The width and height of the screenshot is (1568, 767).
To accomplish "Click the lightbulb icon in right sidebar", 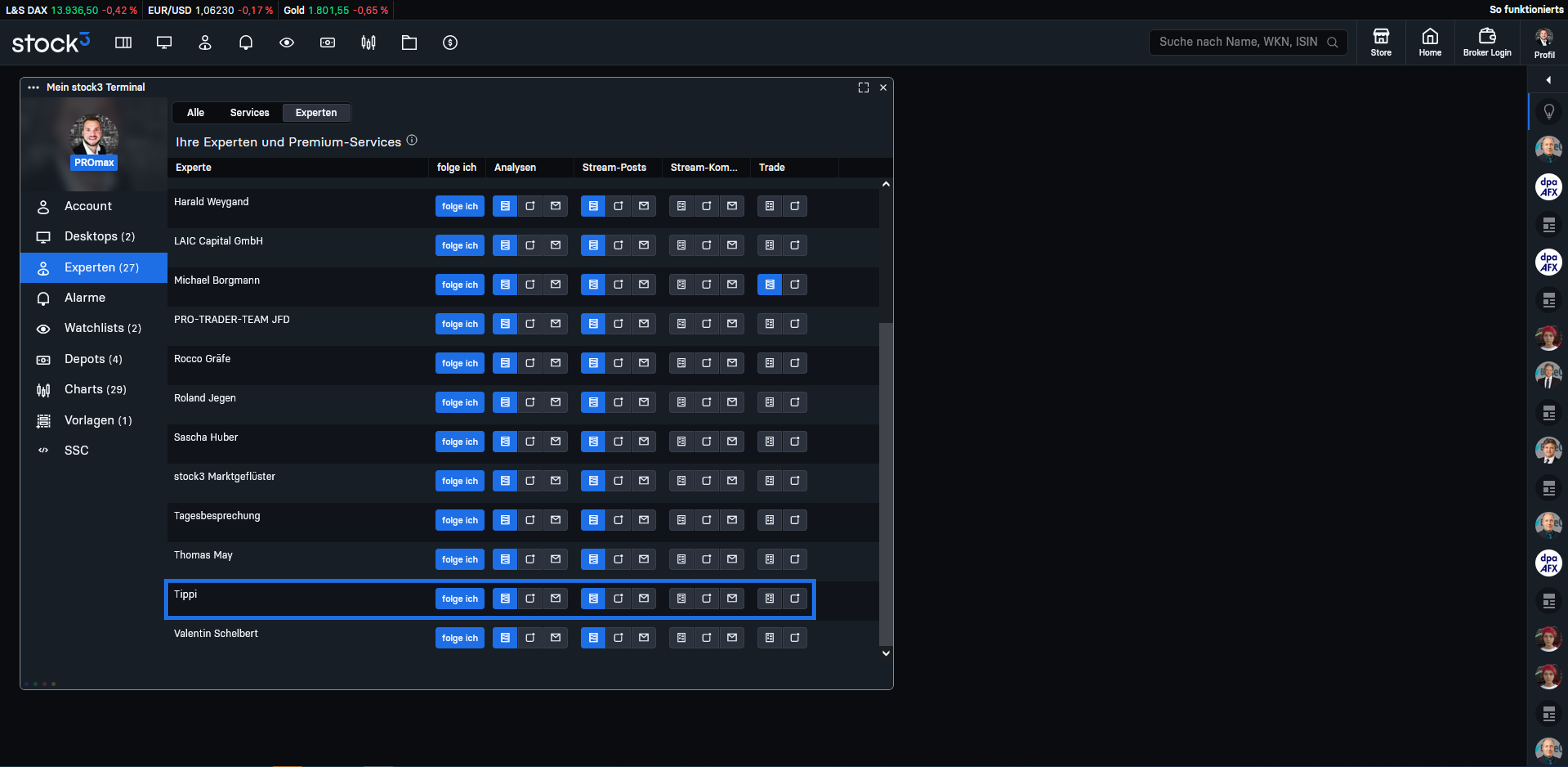I will (x=1548, y=112).
